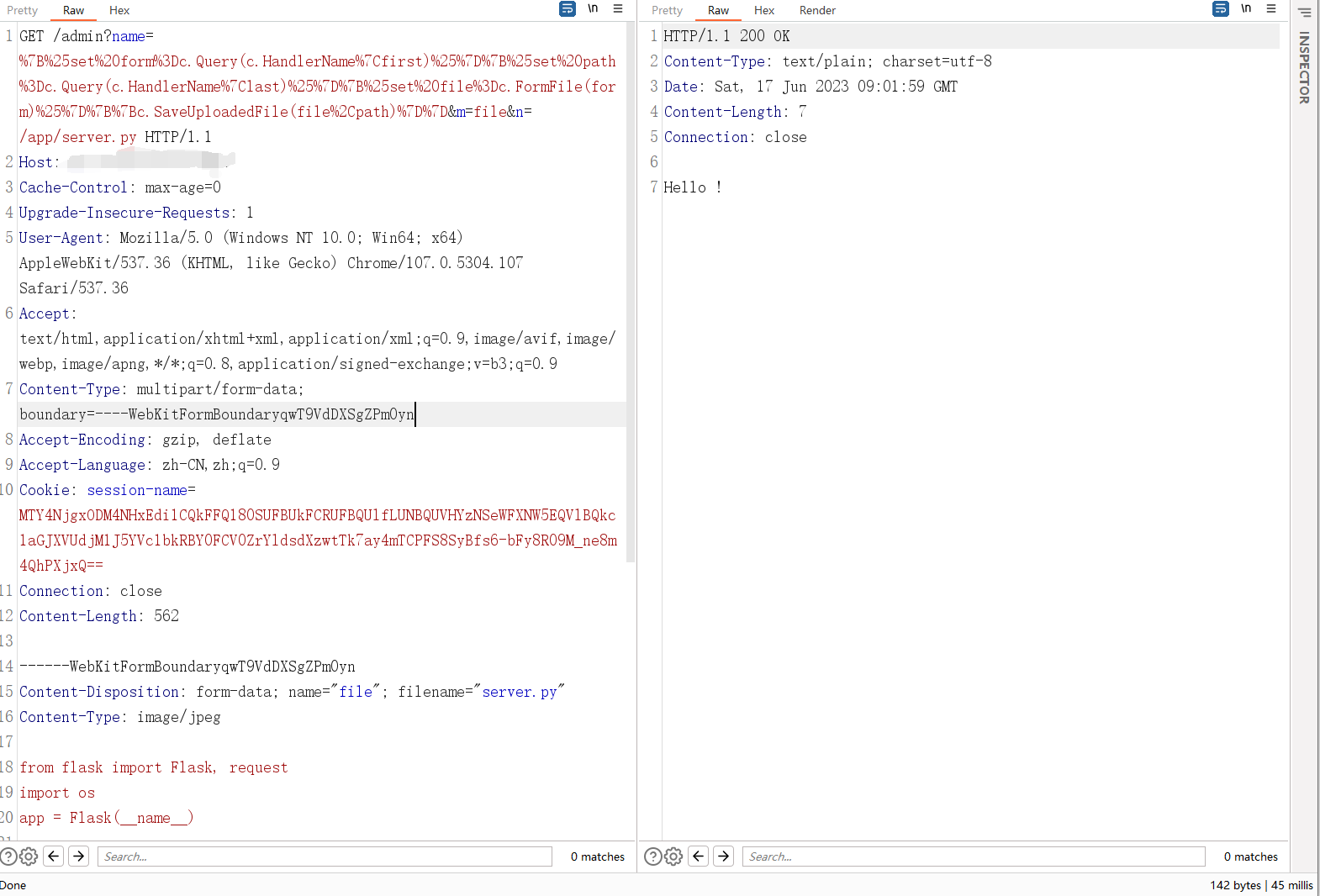Image resolution: width=1320 pixels, height=896 pixels.
Task: Click response 'Content-Length: 7' header
Action: 736,112
